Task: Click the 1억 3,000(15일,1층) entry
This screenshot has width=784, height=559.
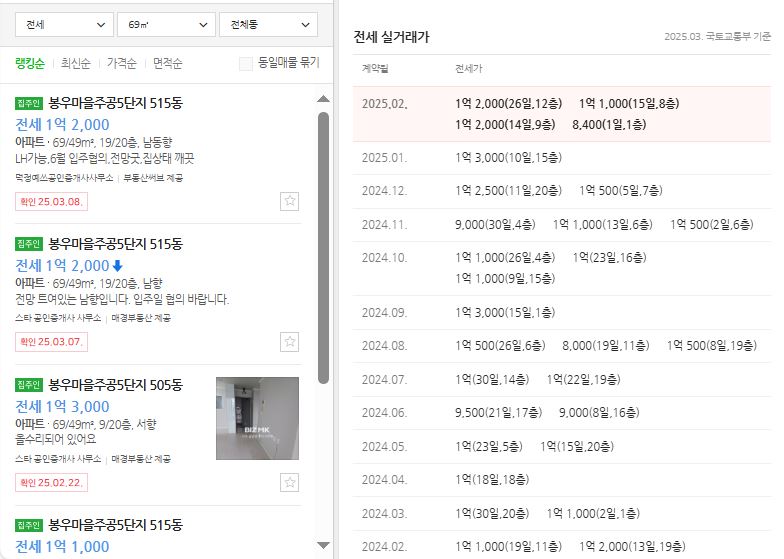Action: [505, 312]
